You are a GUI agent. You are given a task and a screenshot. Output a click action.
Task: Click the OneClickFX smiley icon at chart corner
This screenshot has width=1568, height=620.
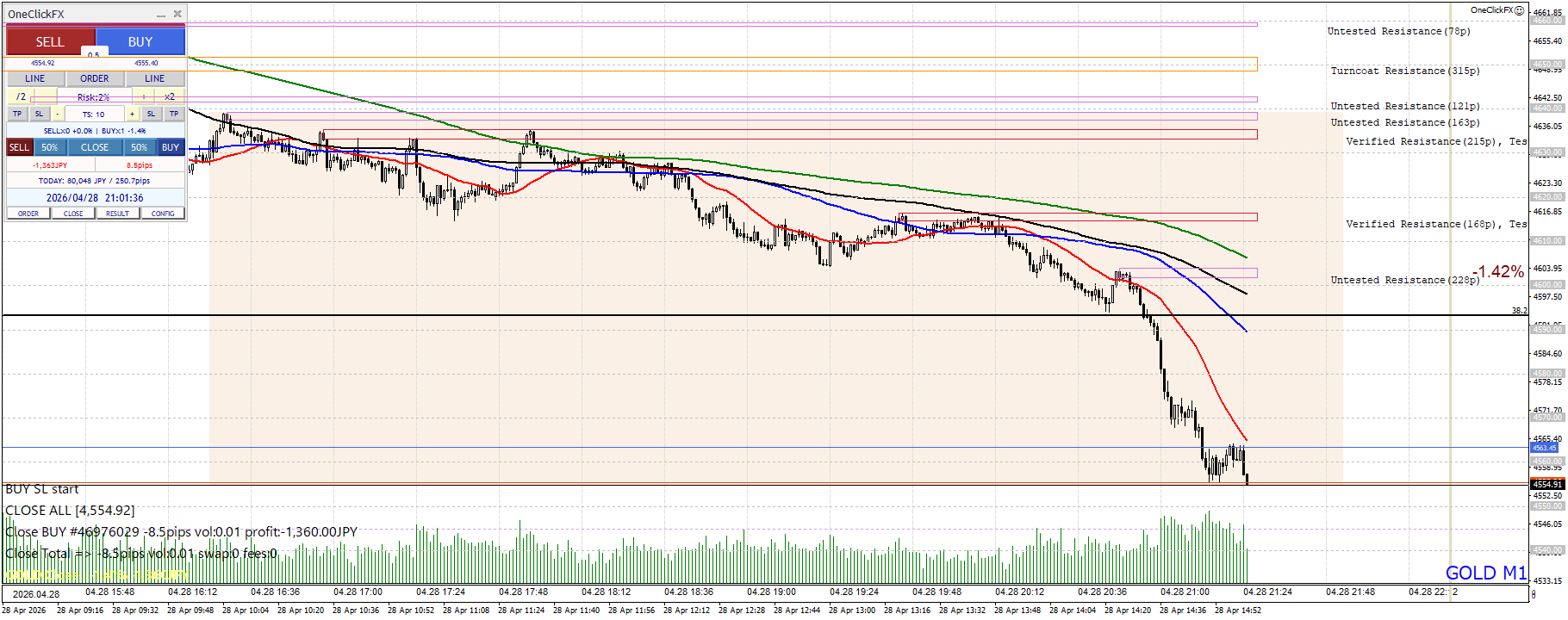1520,11
